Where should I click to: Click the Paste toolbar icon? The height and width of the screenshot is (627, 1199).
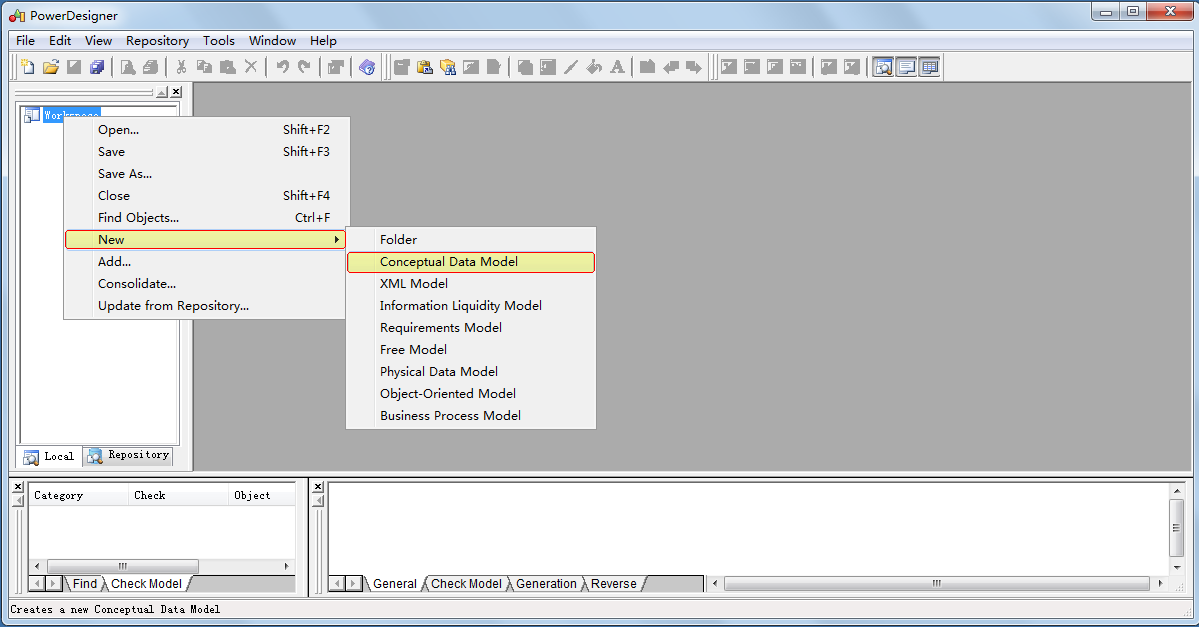pyautogui.click(x=227, y=67)
